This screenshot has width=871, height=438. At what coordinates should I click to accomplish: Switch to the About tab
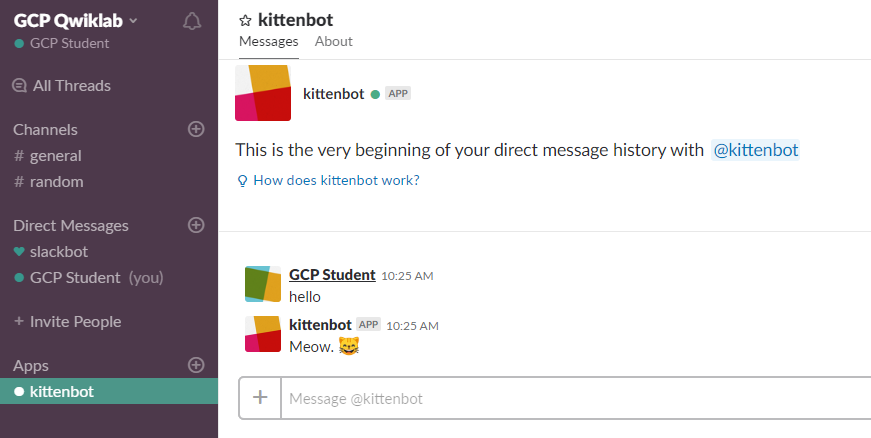tap(333, 41)
